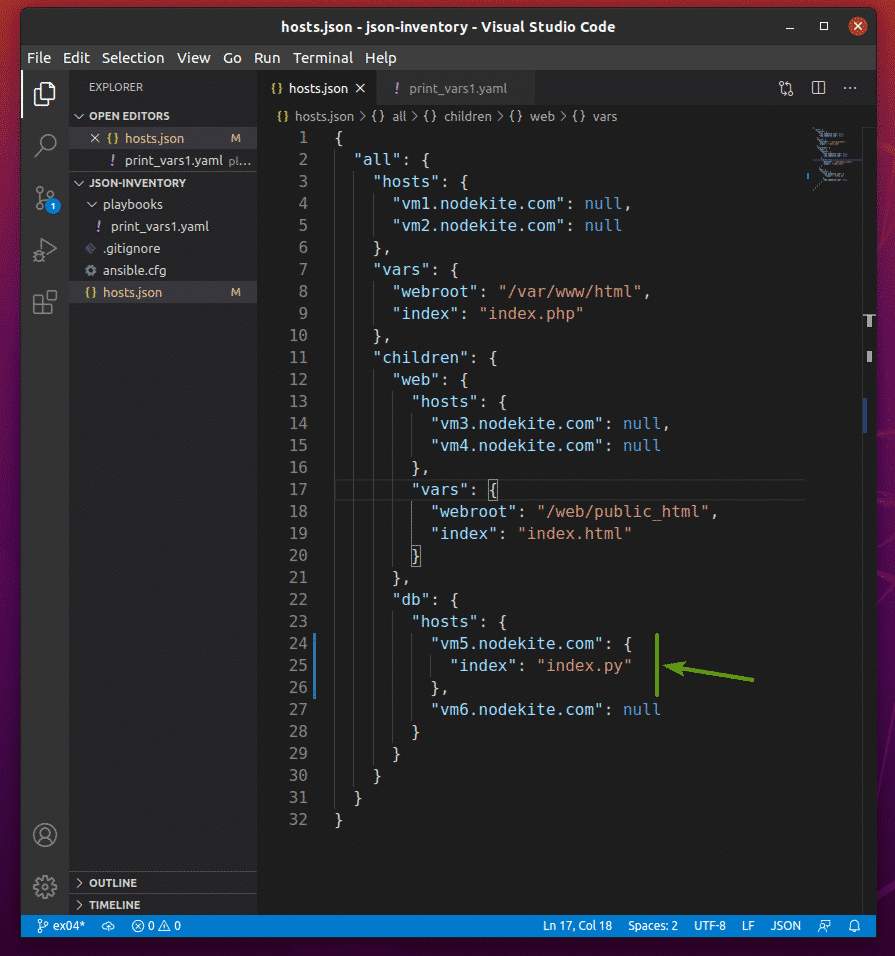Open the Run and Debug panel
Image resolution: width=895 pixels, height=956 pixels.
coord(44,250)
